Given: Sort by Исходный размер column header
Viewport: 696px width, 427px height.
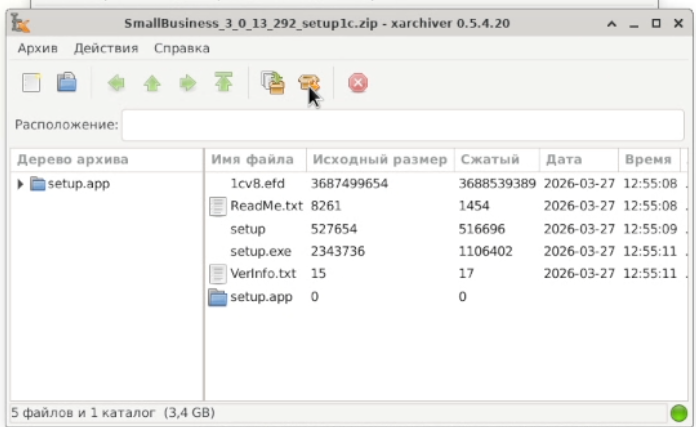Looking at the screenshot, I should pos(380,160).
